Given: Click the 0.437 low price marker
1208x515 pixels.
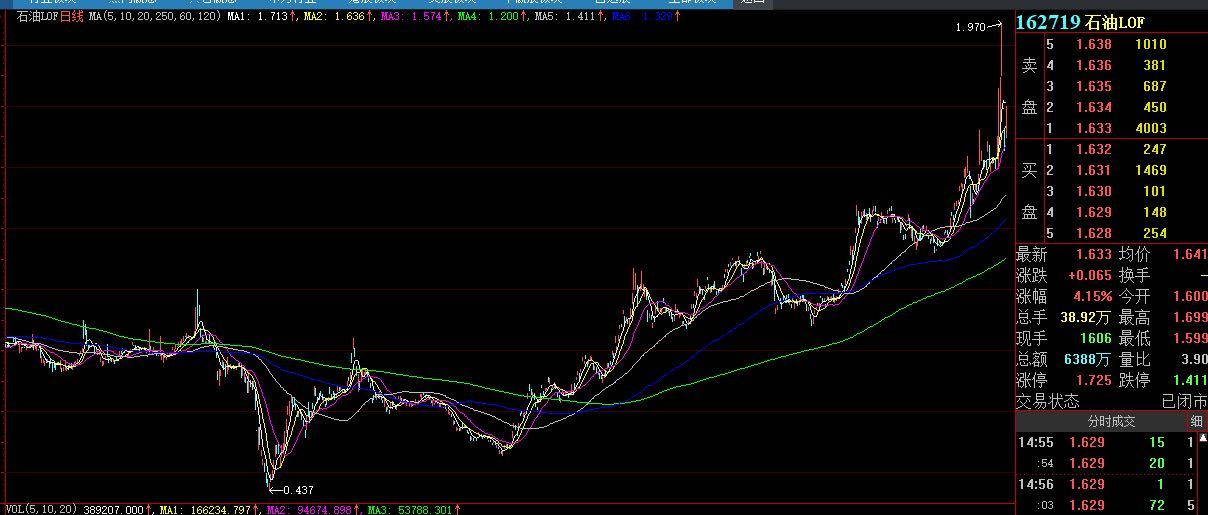Looking at the screenshot, I should coord(298,490).
